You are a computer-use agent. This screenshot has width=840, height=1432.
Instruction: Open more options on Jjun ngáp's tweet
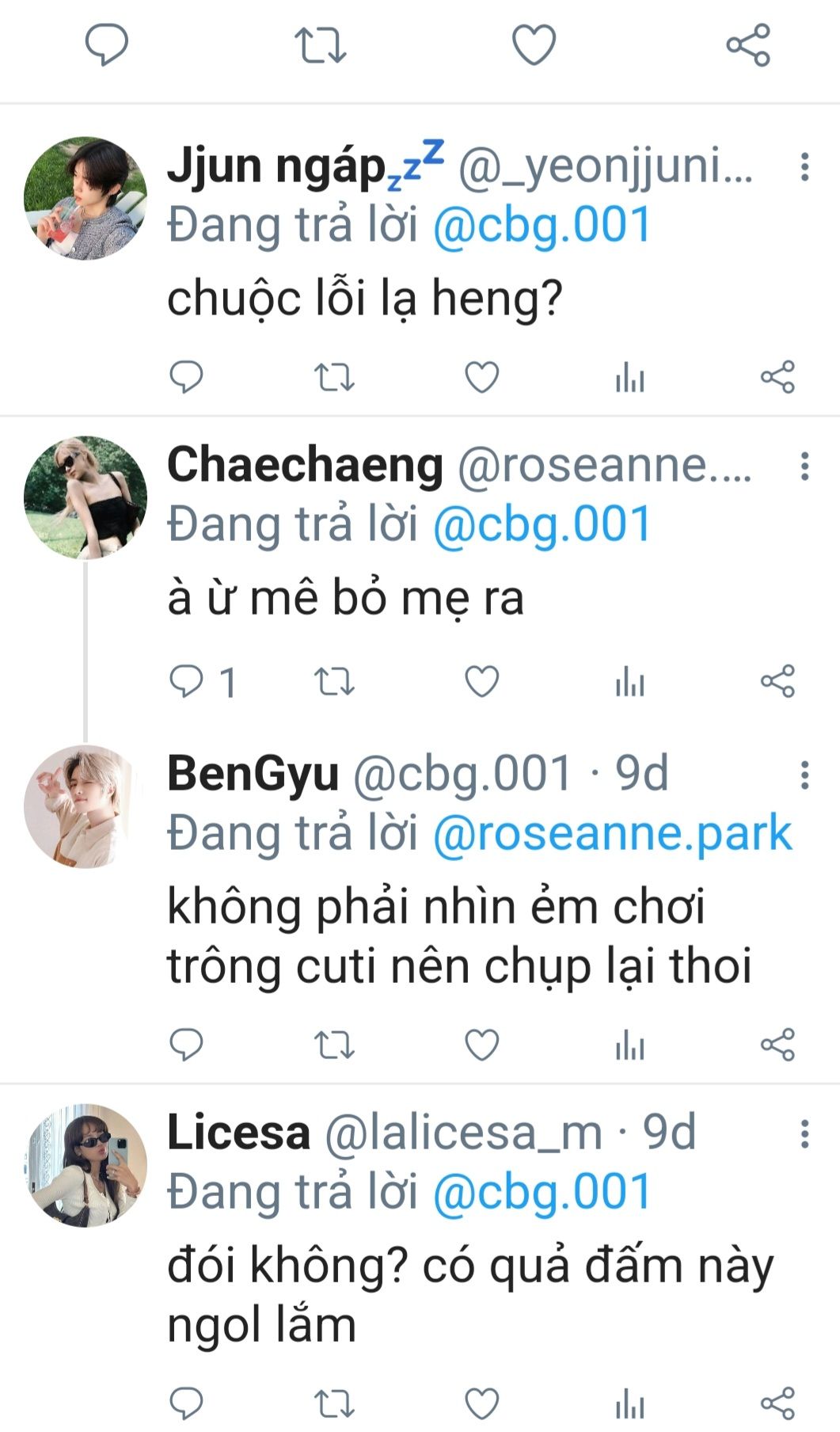(804, 167)
